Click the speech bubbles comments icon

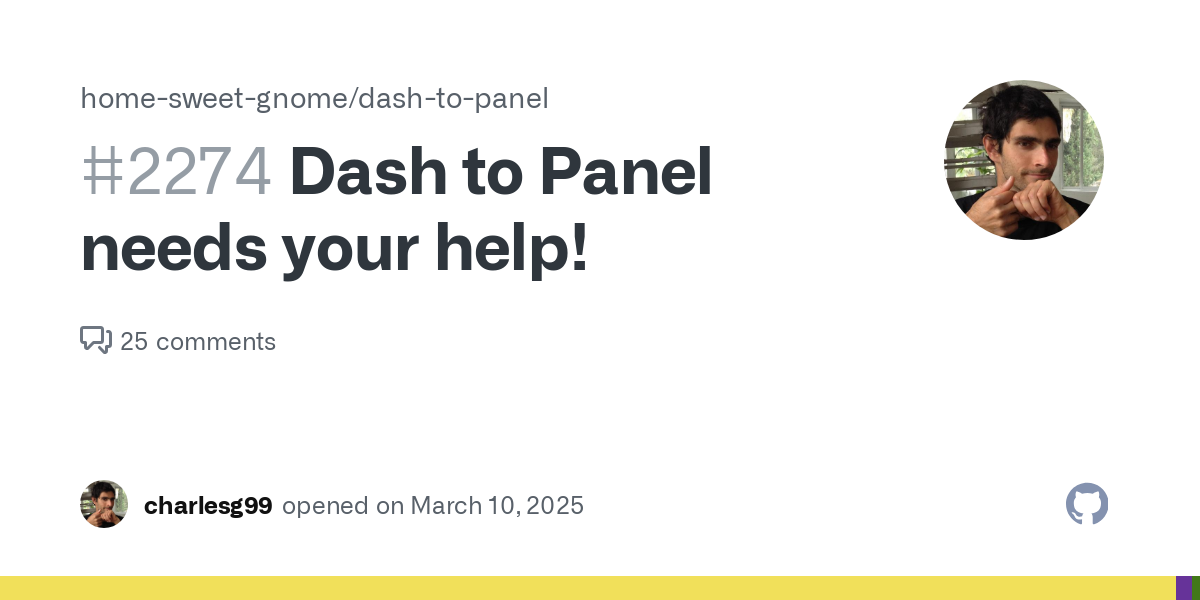pos(96,340)
